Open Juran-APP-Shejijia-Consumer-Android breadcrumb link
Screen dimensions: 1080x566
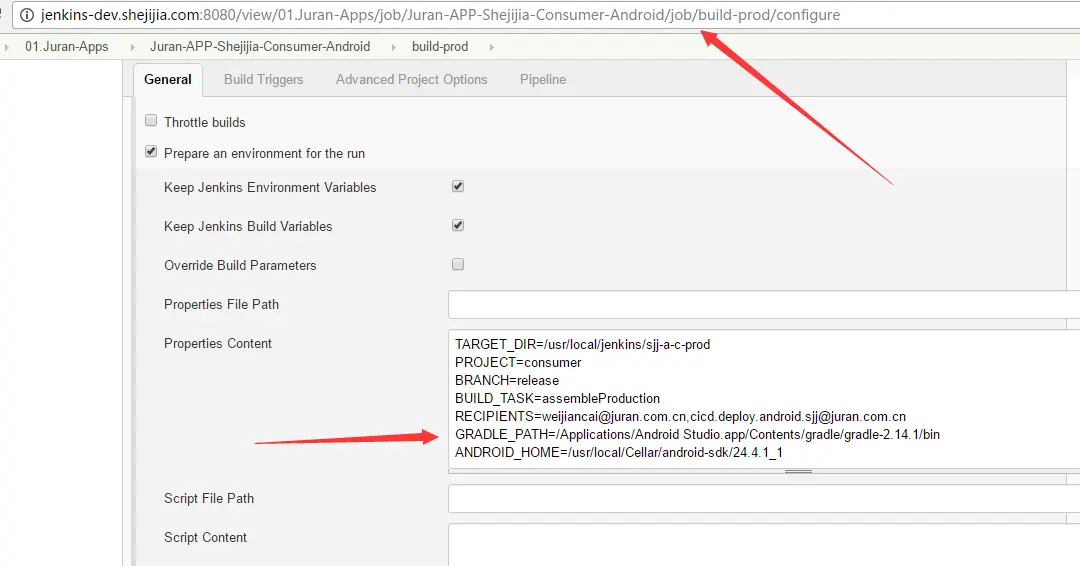tap(260, 46)
